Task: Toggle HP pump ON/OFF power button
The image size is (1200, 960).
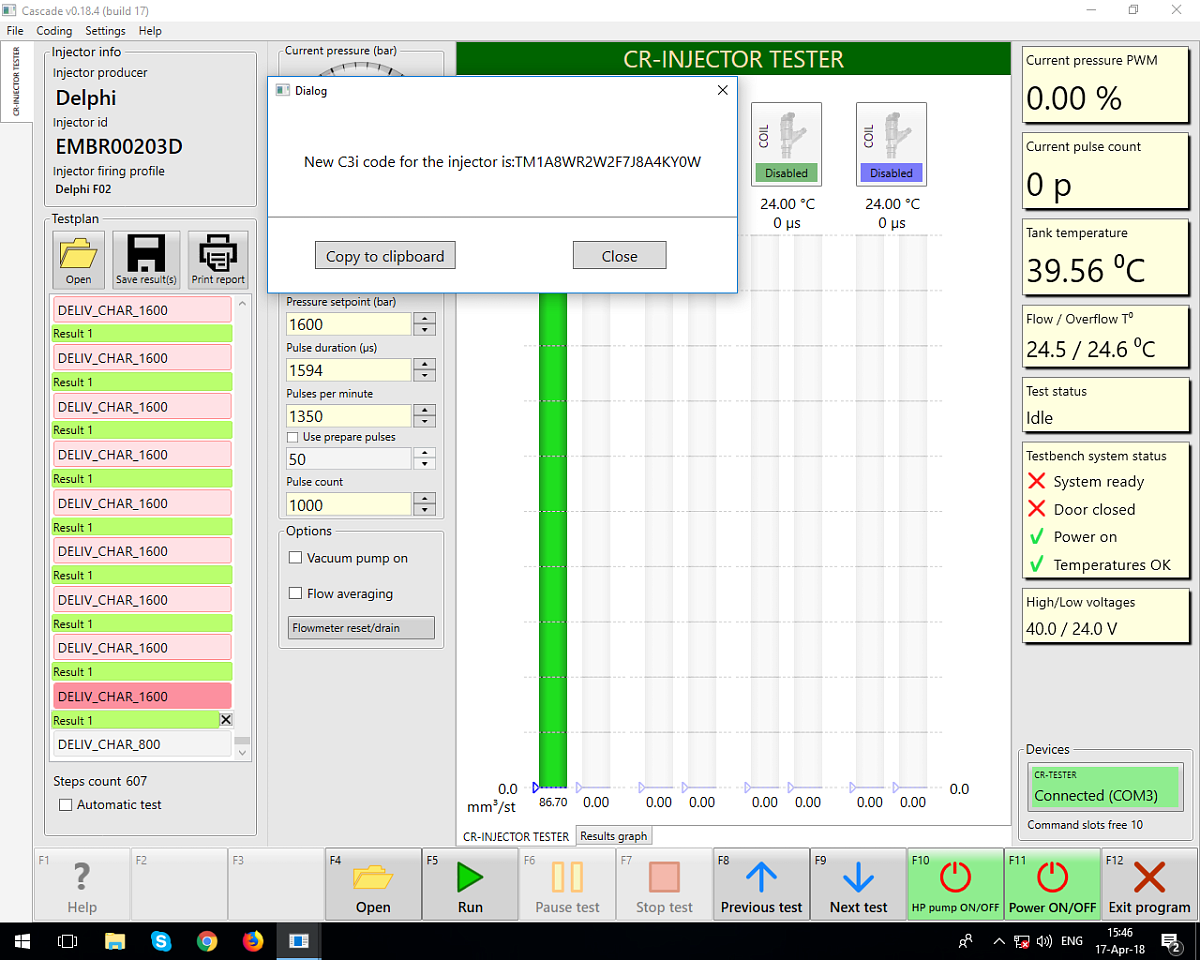Action: tap(955, 884)
